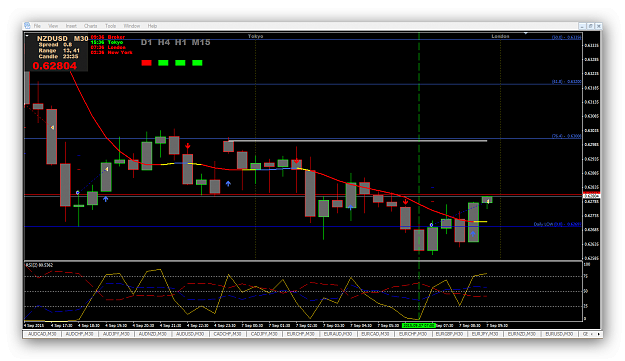This screenshot has width=625, height=361.
Task: Click the Candle 23:35 countdown text
Action: 58,57
